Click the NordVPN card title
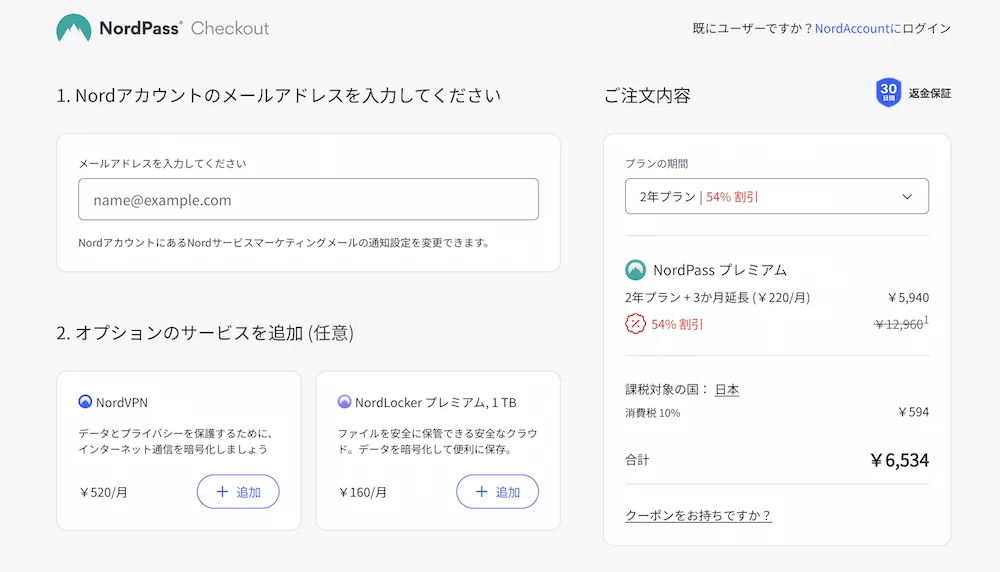 pos(122,402)
